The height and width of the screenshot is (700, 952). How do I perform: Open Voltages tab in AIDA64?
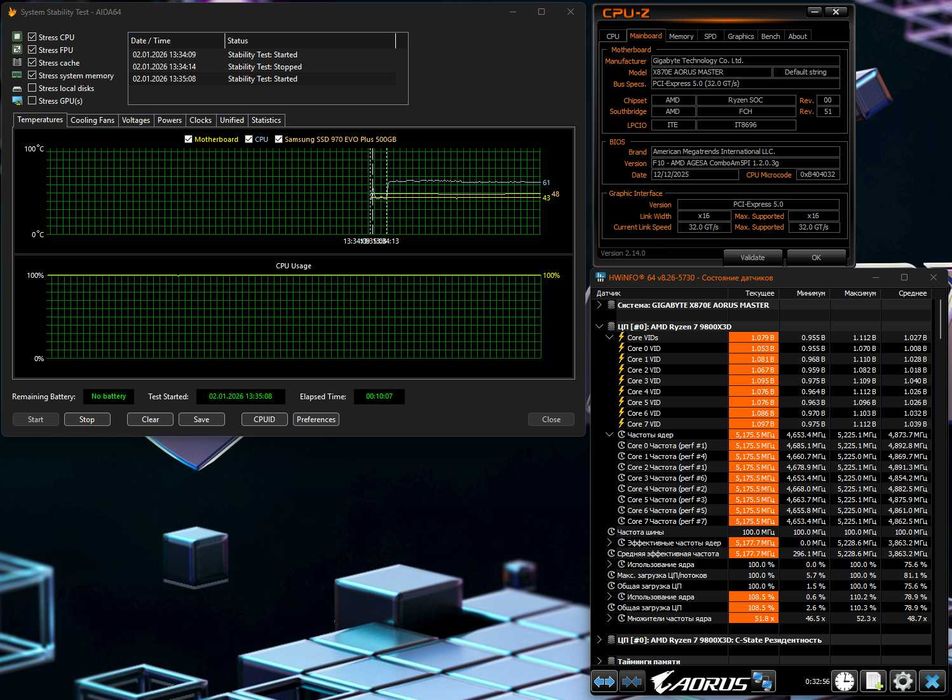(x=136, y=120)
